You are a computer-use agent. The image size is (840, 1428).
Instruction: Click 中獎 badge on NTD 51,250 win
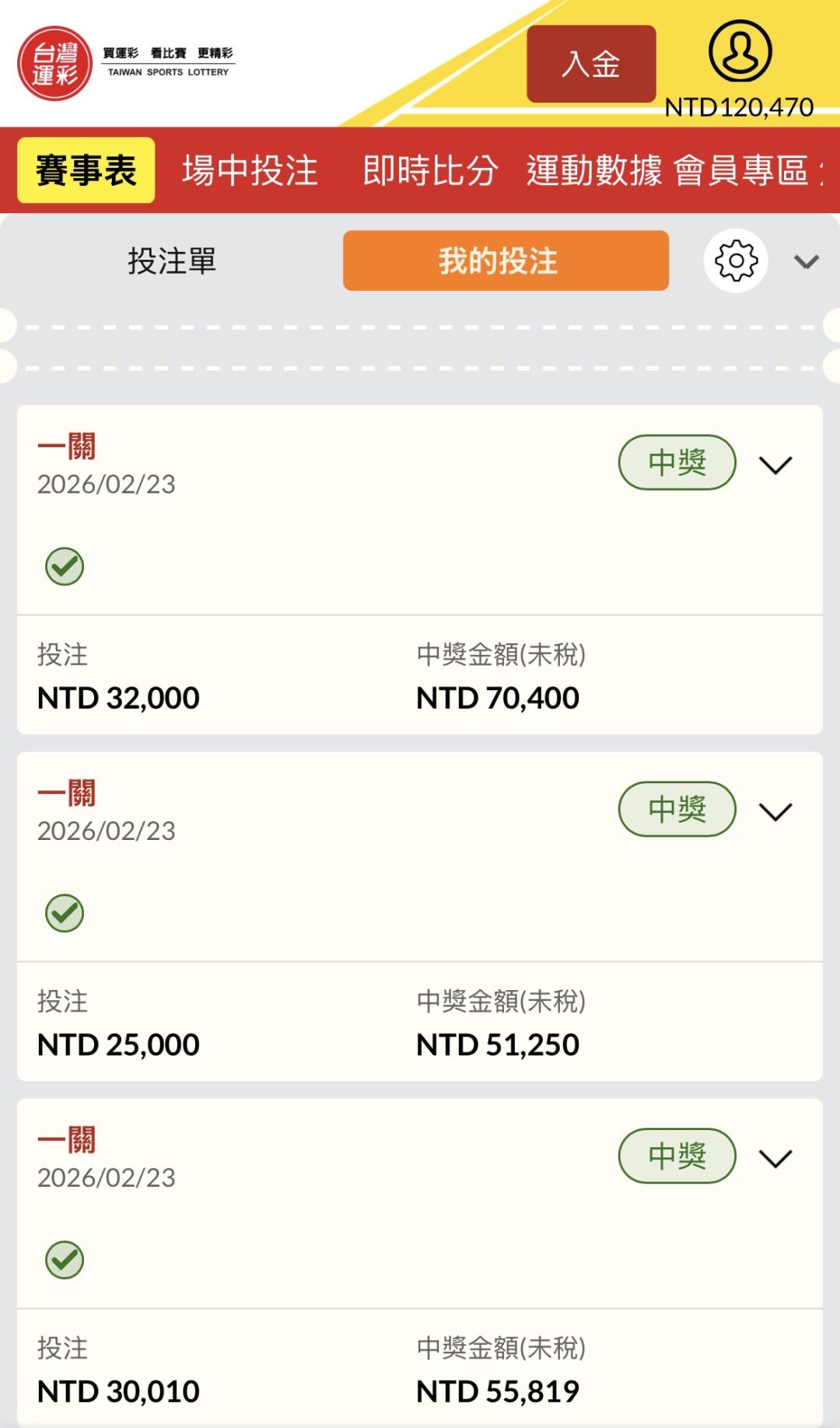point(677,810)
